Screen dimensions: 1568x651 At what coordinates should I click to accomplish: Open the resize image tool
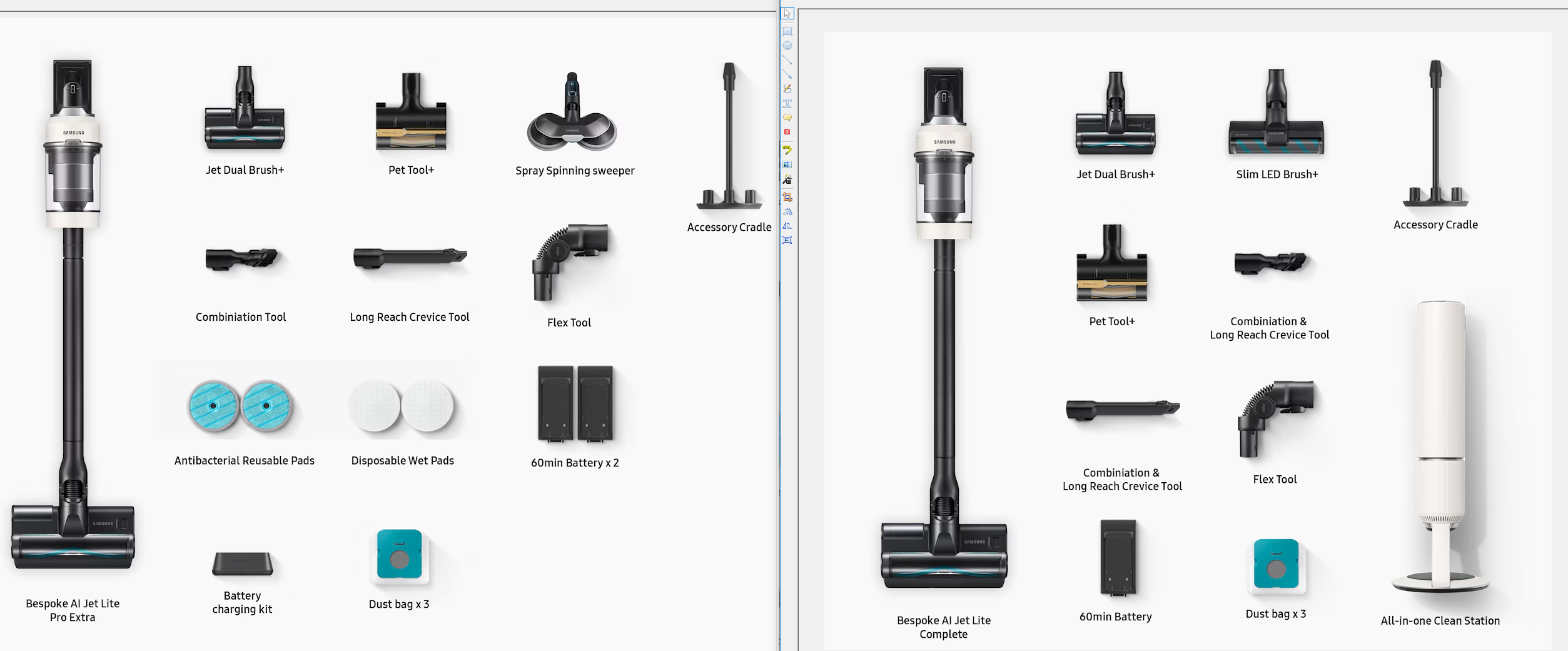click(x=787, y=240)
